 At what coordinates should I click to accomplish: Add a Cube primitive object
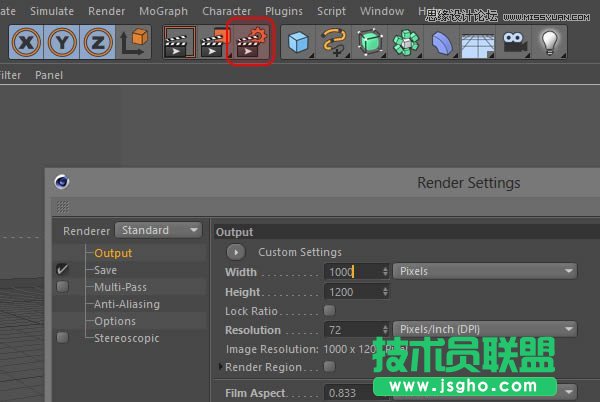click(x=298, y=41)
